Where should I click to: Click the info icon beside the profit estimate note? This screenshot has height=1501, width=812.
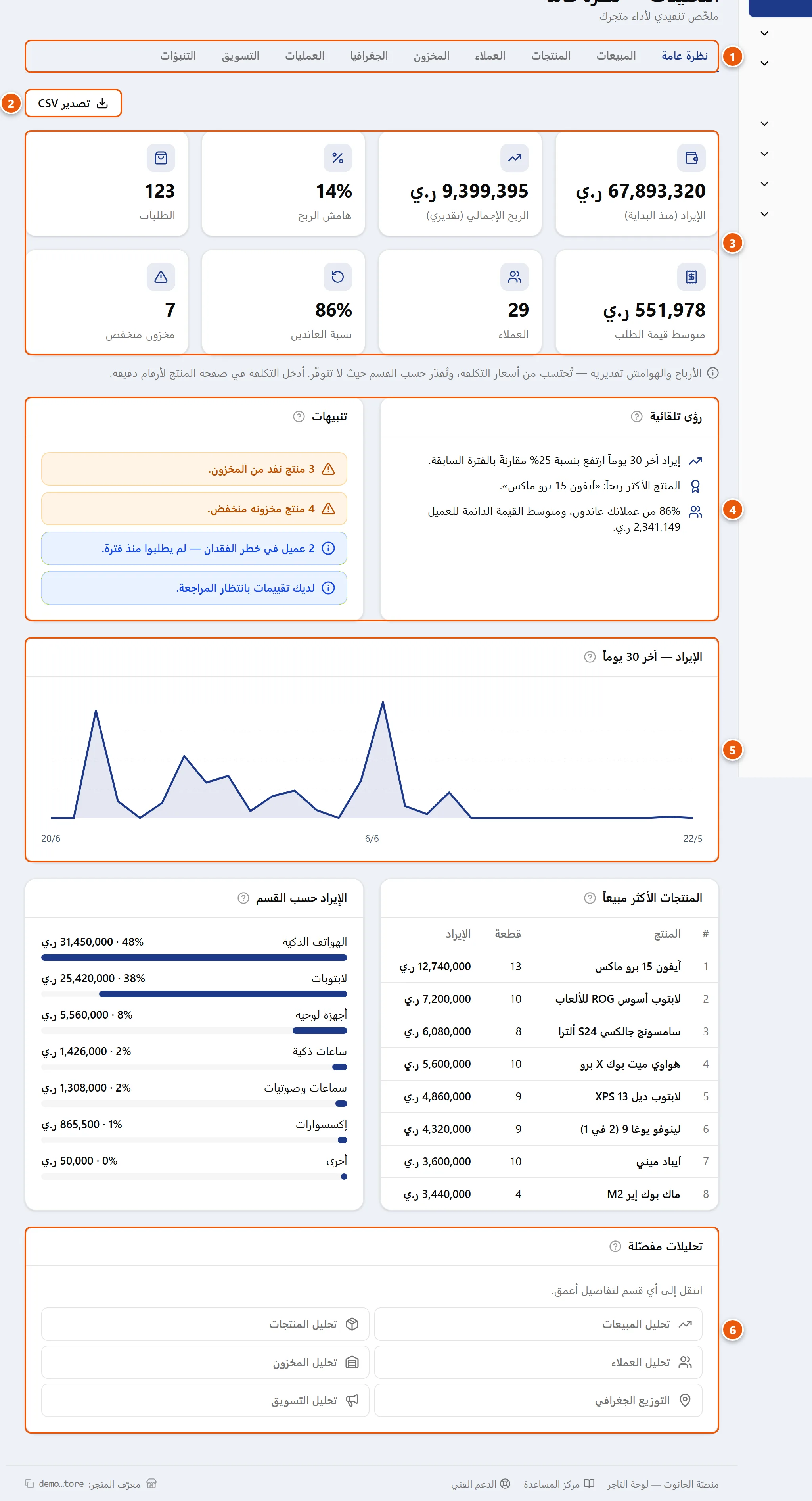pyautogui.click(x=712, y=373)
